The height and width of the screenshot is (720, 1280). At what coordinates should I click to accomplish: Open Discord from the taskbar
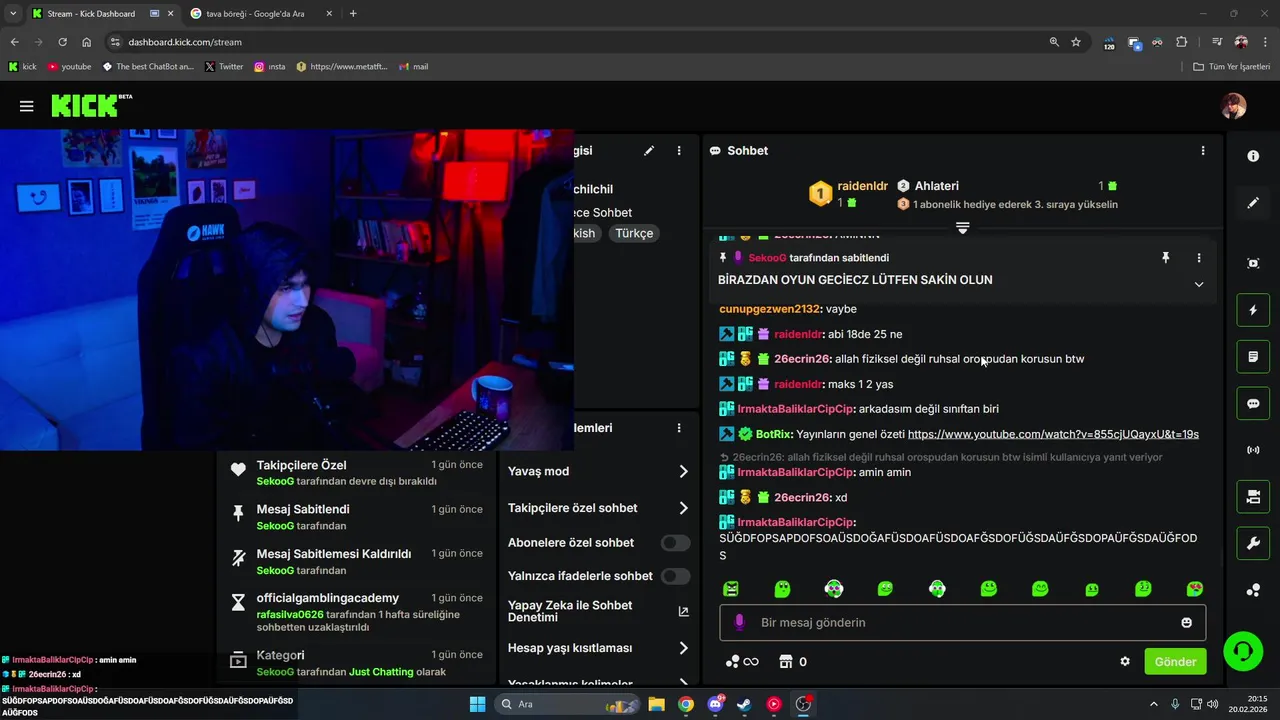(715, 704)
